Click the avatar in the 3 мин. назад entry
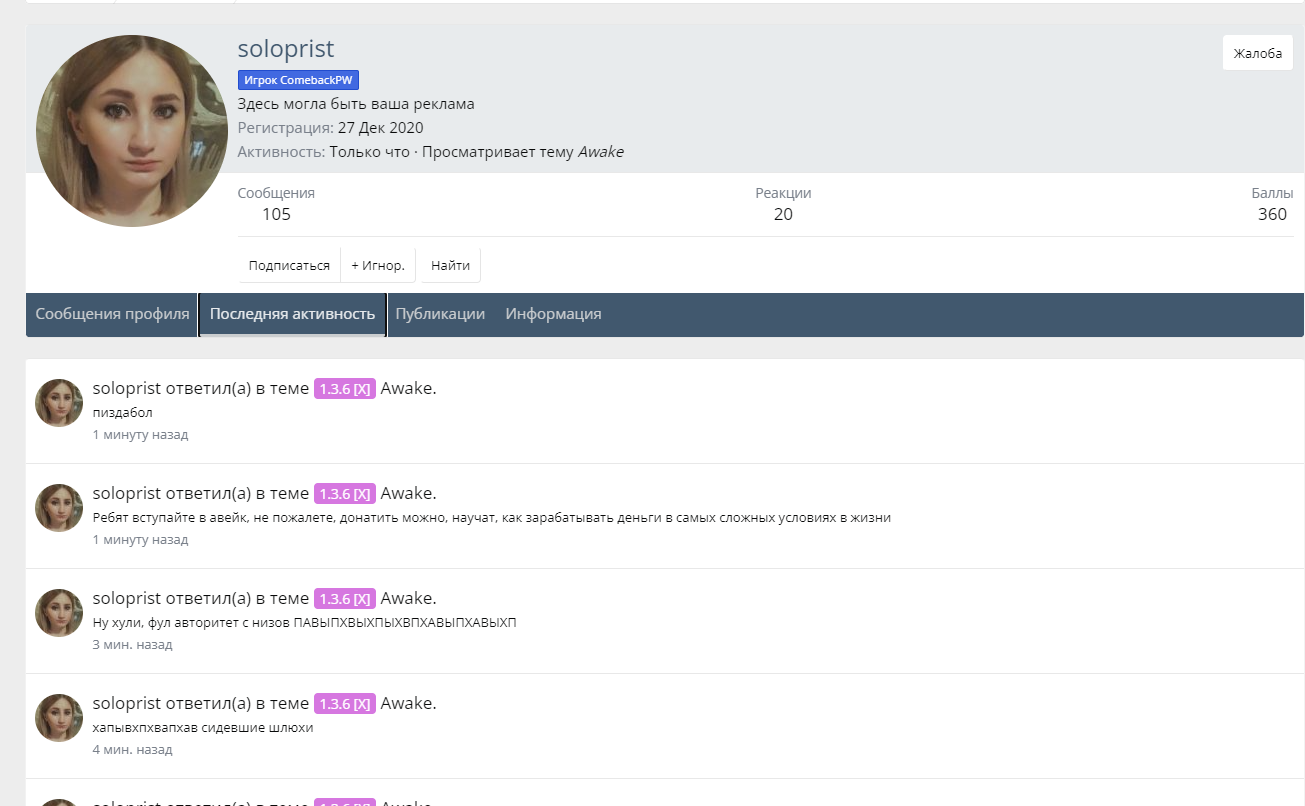The image size is (1305, 806). (x=59, y=613)
